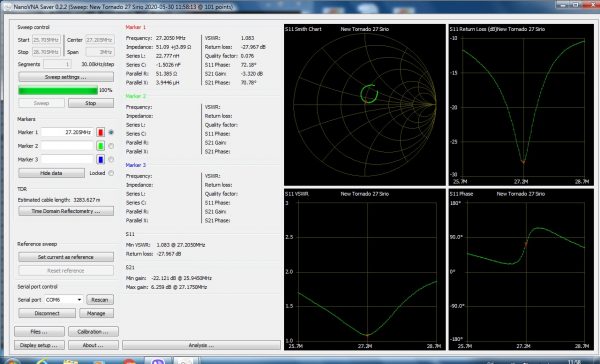The height and width of the screenshot is (364, 600).
Task: Open the Calibration window
Action: coord(93,331)
